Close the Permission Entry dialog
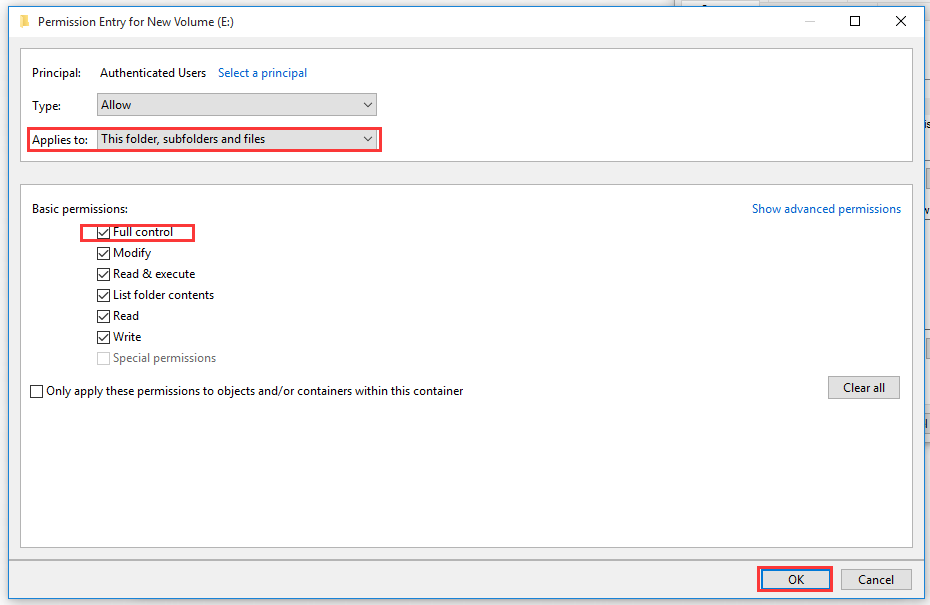The image size is (930, 605). click(x=900, y=21)
